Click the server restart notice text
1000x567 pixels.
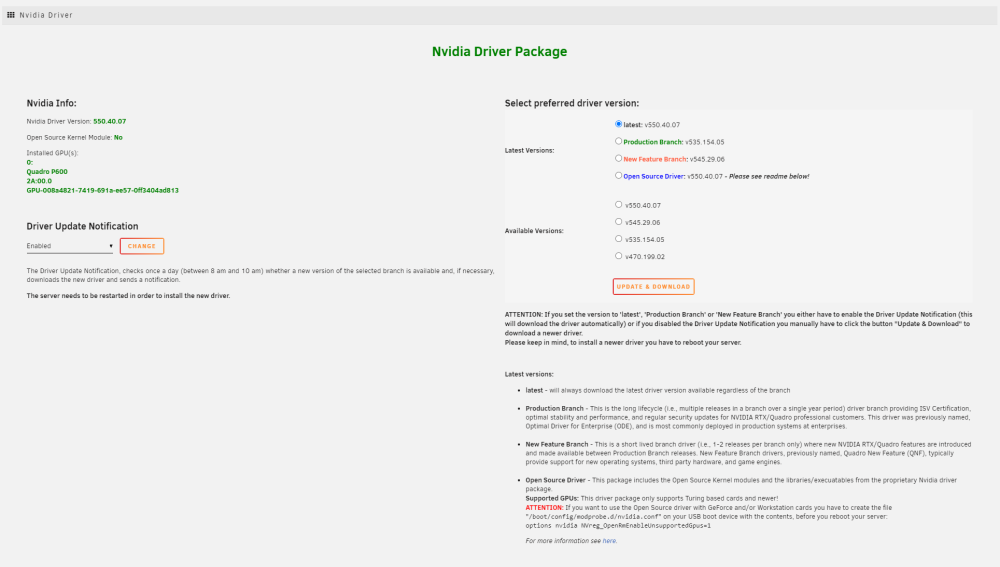point(128,296)
